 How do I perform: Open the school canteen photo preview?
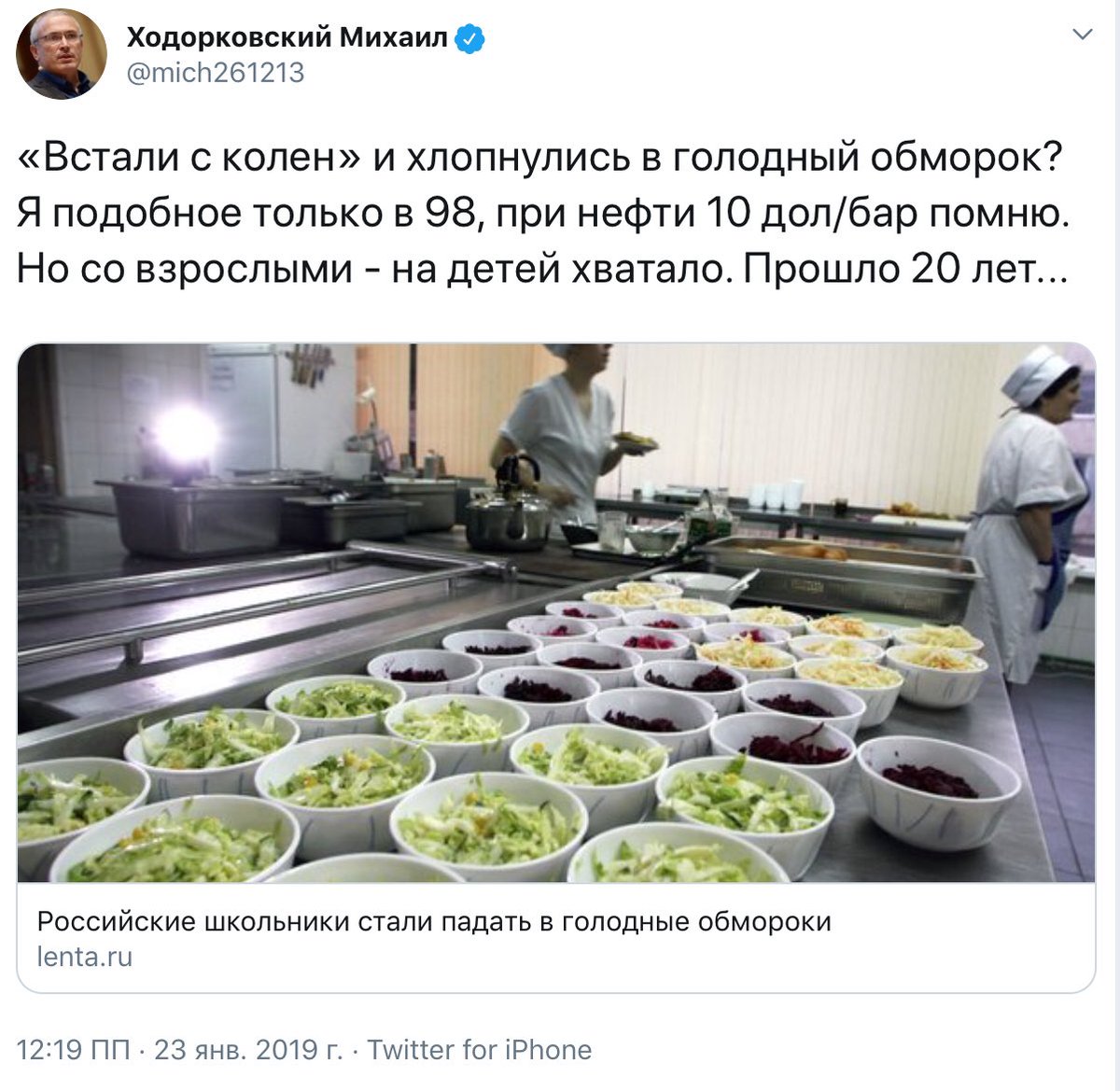[556, 613]
